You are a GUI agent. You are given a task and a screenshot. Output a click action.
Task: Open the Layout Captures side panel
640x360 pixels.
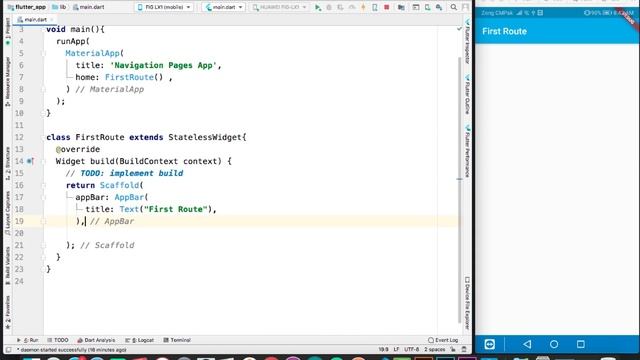point(8,213)
